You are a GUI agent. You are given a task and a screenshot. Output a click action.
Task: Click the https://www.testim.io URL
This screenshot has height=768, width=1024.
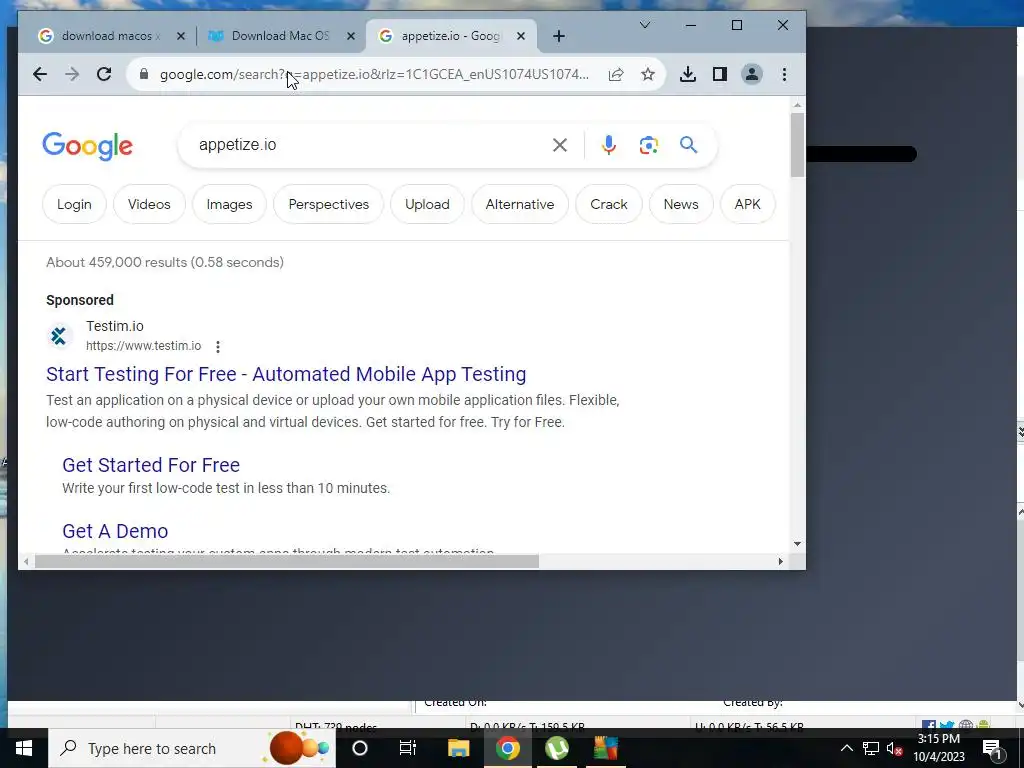pos(144,346)
